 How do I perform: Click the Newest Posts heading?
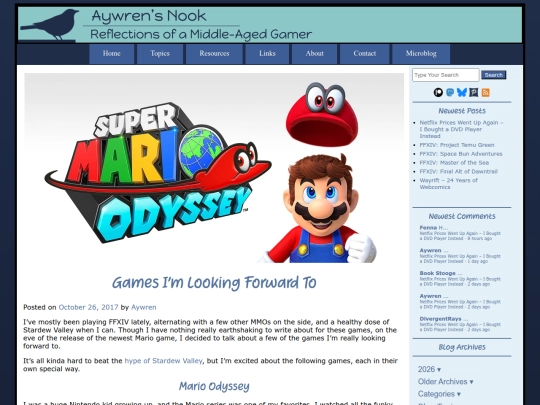pyautogui.click(x=462, y=111)
